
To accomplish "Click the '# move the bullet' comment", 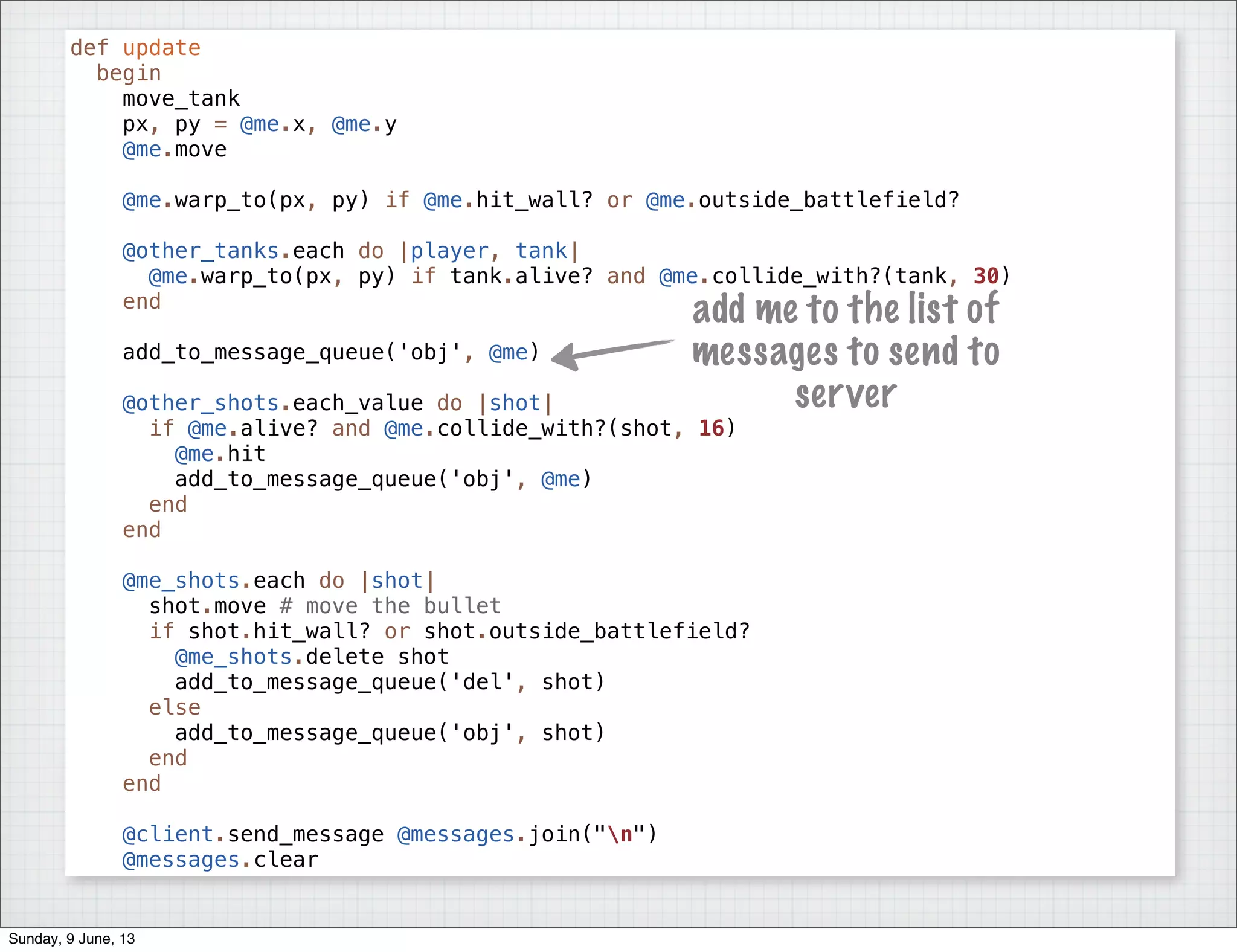I will [390, 606].
